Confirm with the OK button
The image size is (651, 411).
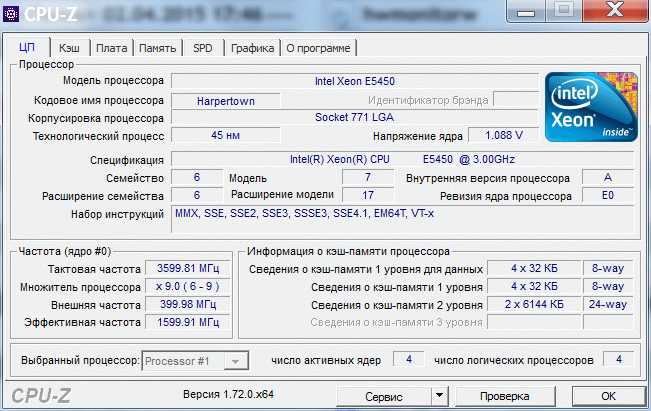click(609, 396)
